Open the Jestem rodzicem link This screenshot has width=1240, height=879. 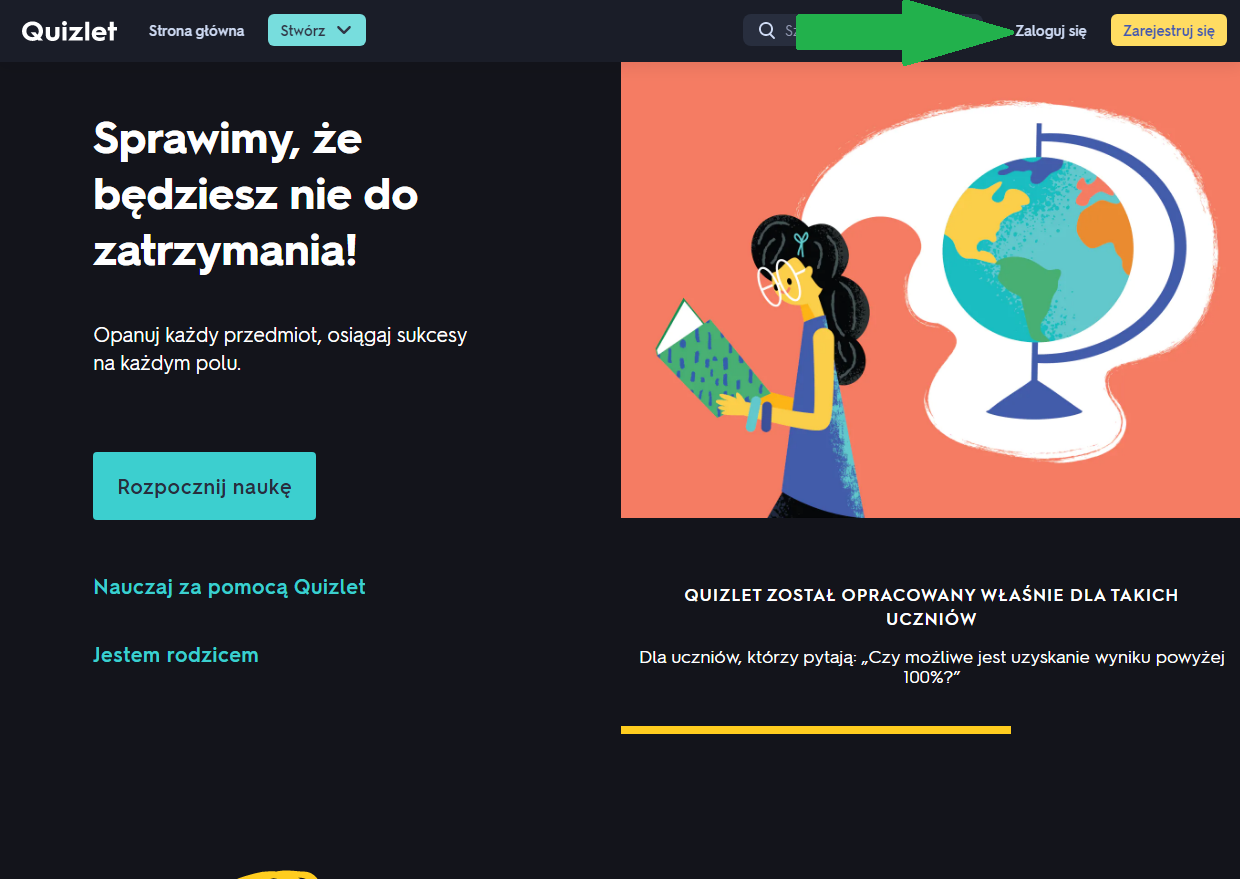(x=176, y=655)
